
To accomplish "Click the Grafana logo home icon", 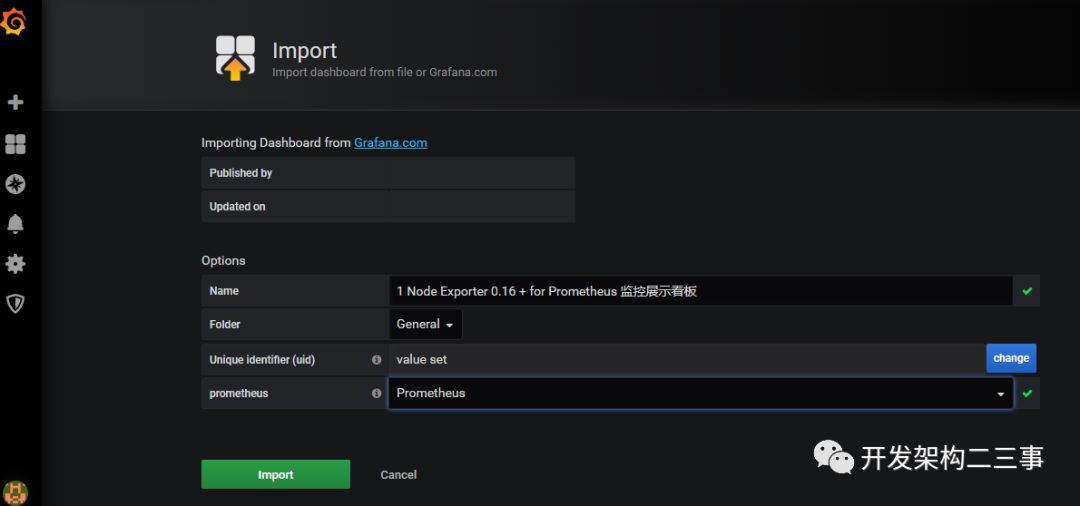I will point(14,22).
